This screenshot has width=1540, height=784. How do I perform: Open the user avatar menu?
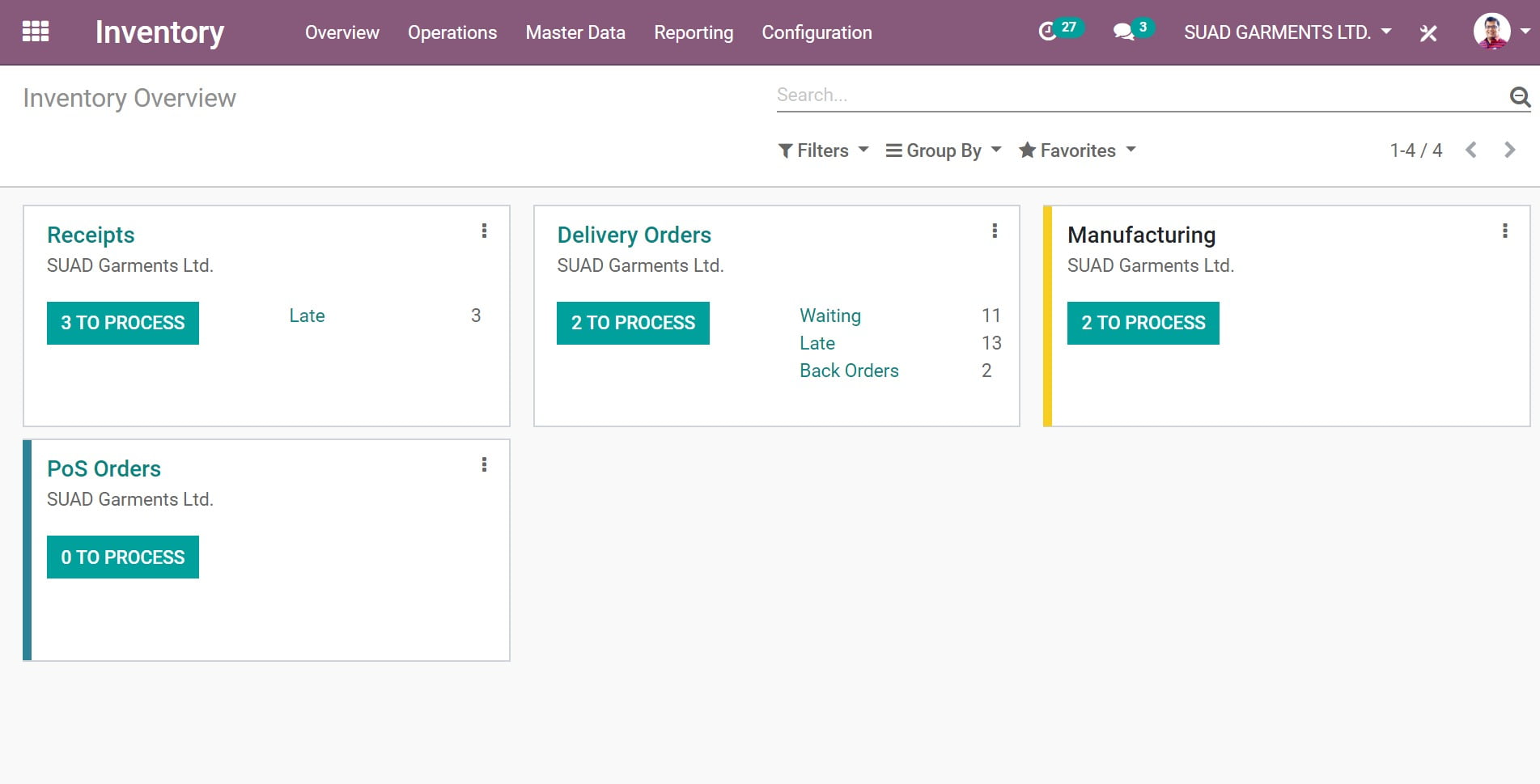pyautogui.click(x=1501, y=32)
